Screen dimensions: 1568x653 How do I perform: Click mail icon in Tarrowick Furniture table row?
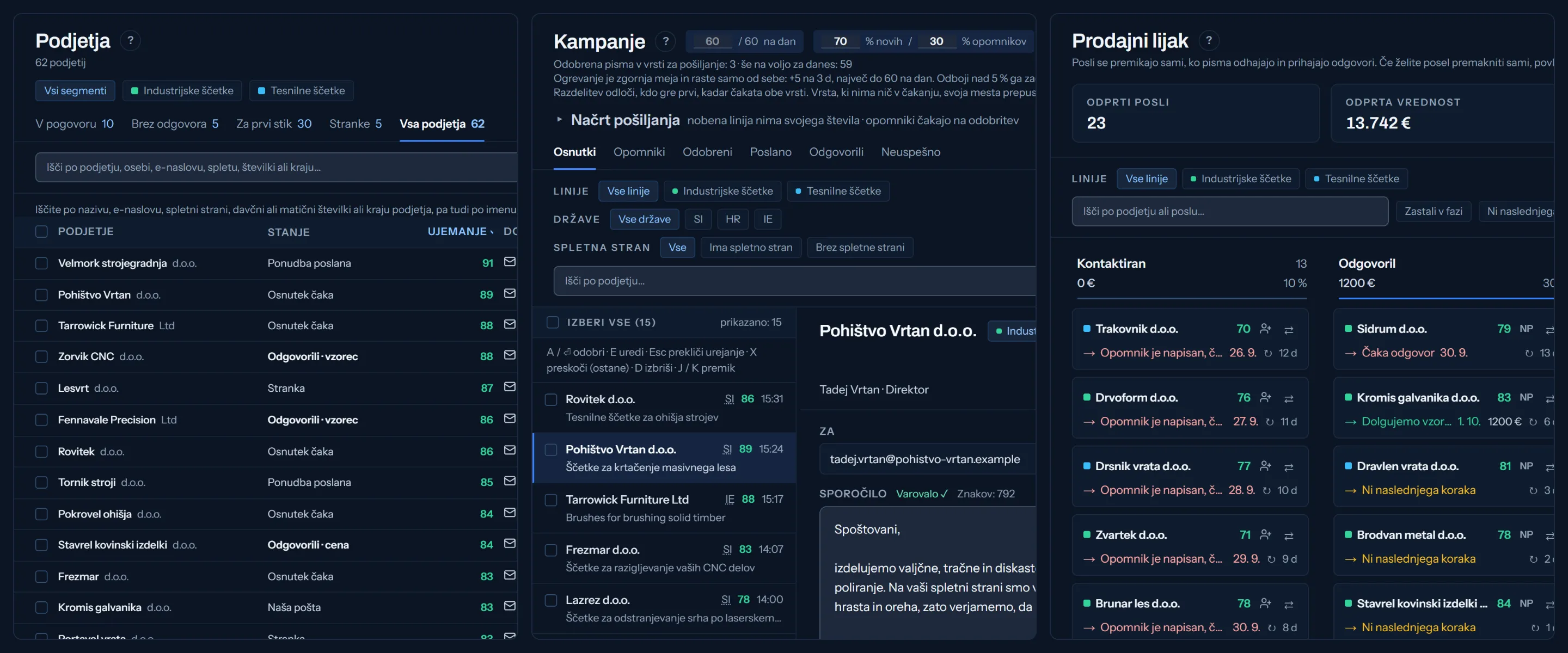tap(510, 324)
